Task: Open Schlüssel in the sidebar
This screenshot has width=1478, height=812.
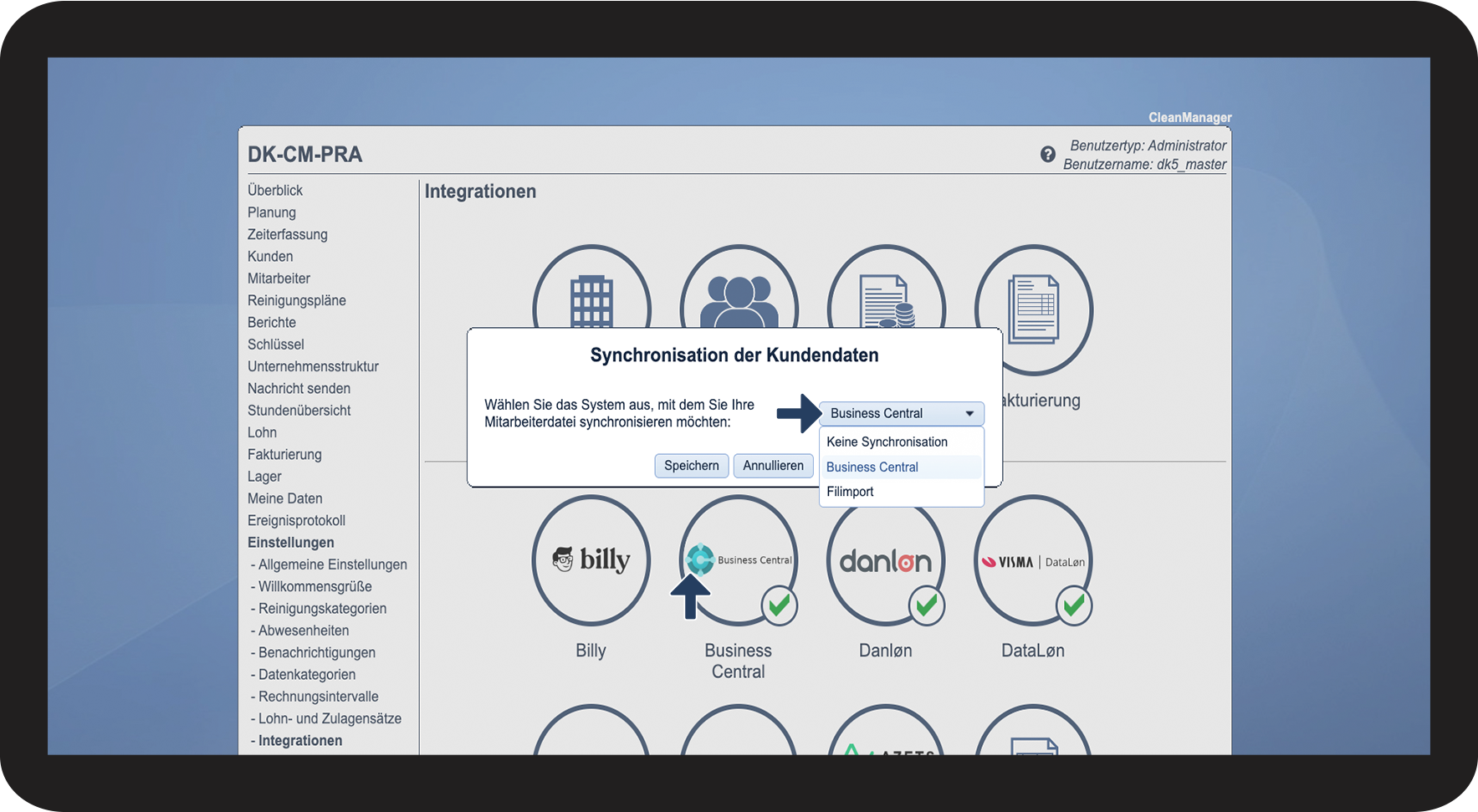Action: click(276, 345)
